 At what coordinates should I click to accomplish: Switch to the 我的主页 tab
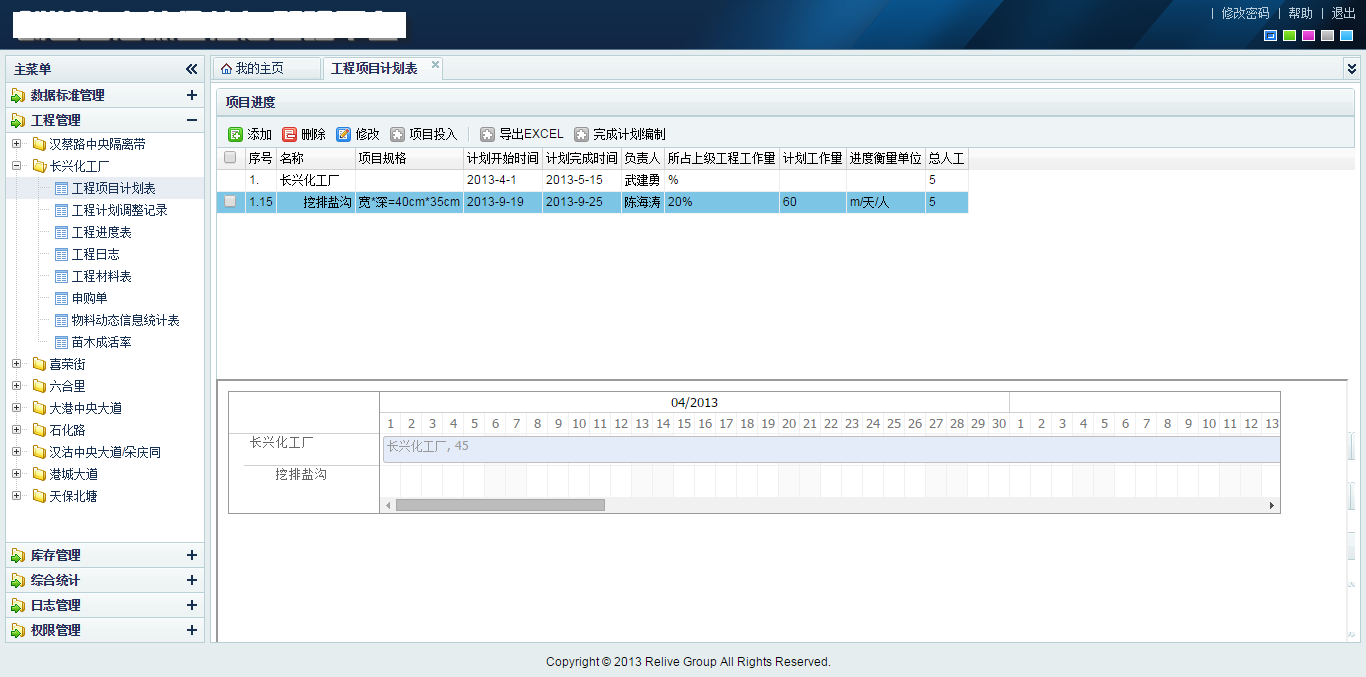point(259,69)
